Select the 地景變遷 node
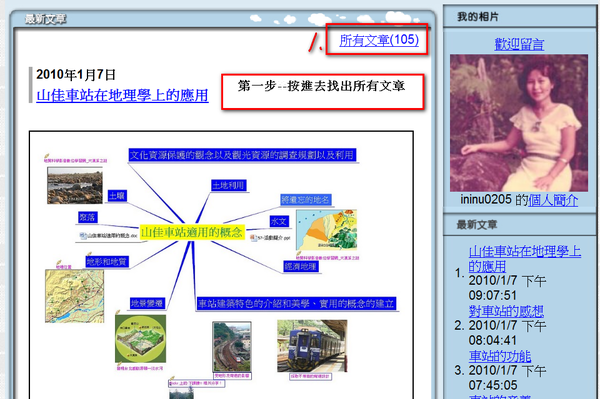 coord(147,303)
